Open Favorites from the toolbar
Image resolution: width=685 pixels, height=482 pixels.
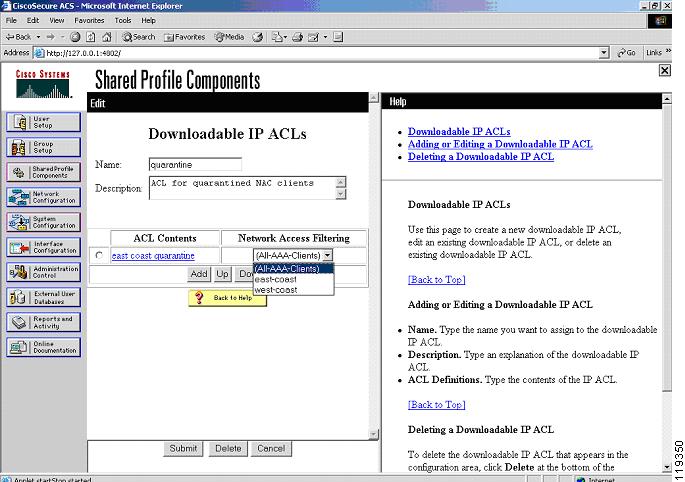tap(184, 37)
